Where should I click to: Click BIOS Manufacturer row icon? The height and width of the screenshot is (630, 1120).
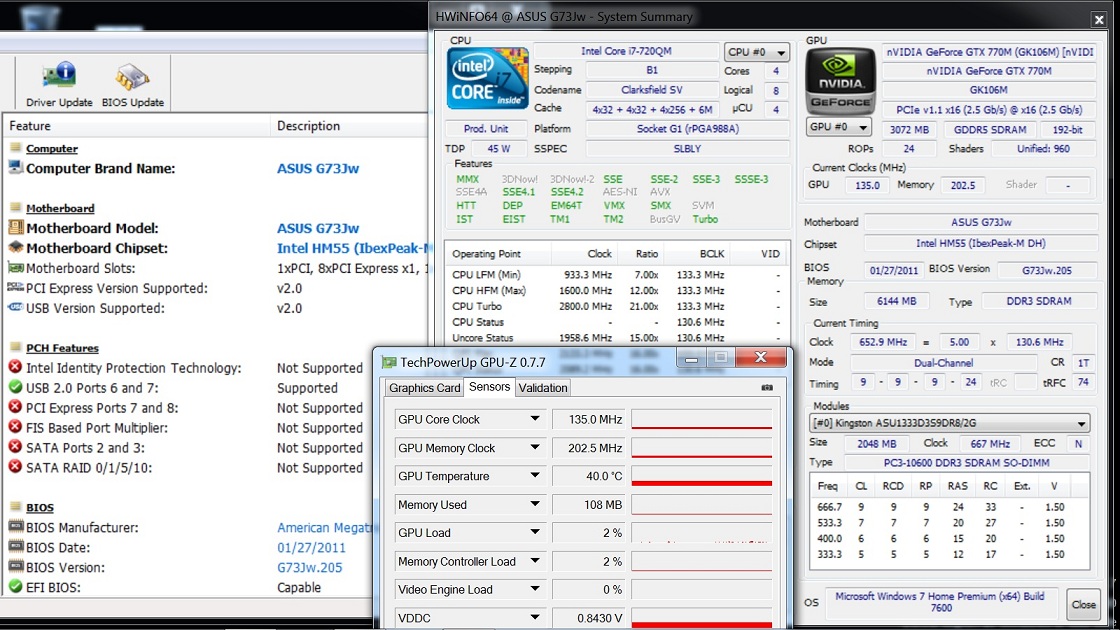coord(15,526)
